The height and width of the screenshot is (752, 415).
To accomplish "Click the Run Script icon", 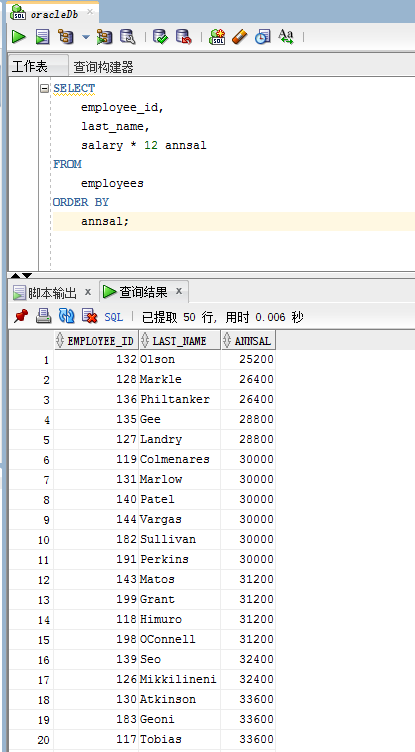I will point(43,36).
